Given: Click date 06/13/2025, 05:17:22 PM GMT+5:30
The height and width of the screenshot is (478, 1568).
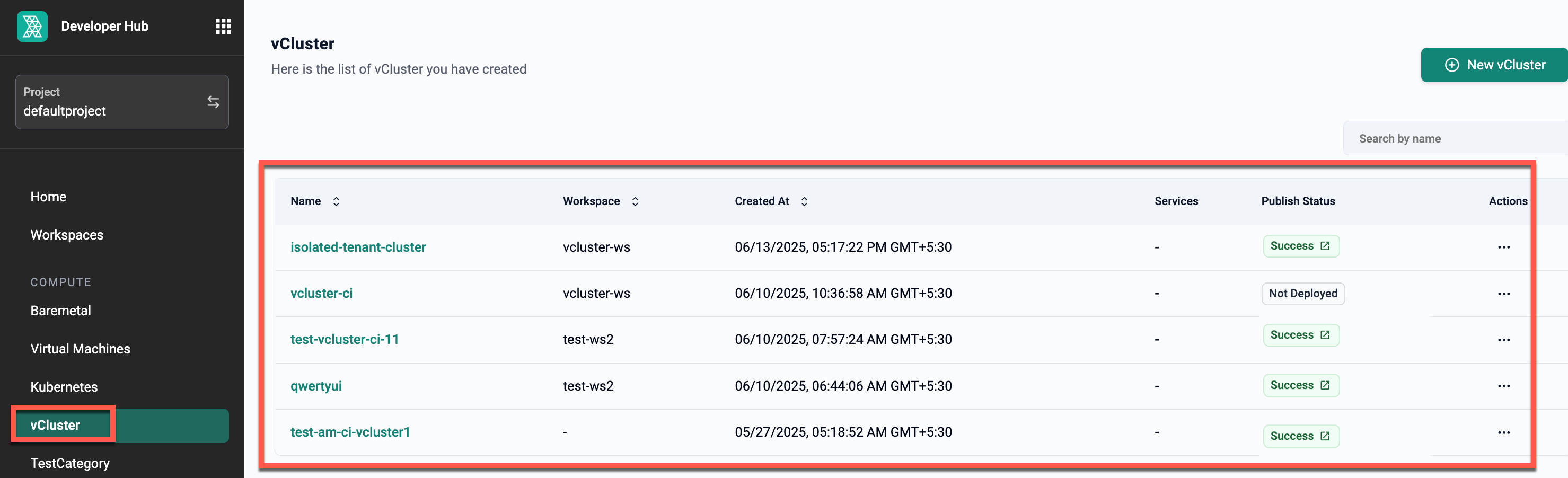Looking at the screenshot, I should click(843, 247).
